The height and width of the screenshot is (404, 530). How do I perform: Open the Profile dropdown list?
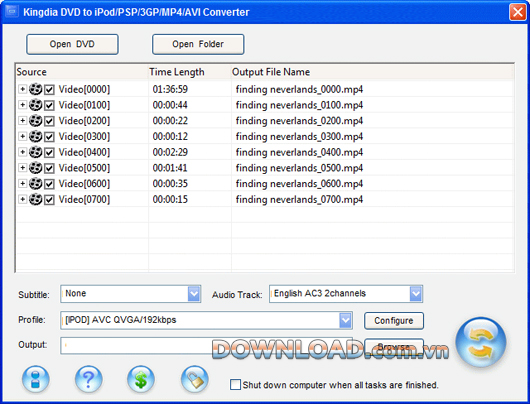(x=345, y=320)
